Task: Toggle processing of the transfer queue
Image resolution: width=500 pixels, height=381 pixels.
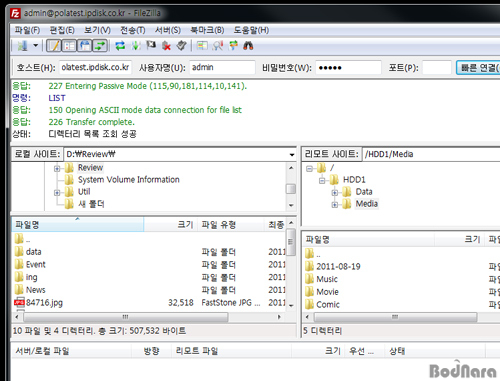Action: [136, 45]
